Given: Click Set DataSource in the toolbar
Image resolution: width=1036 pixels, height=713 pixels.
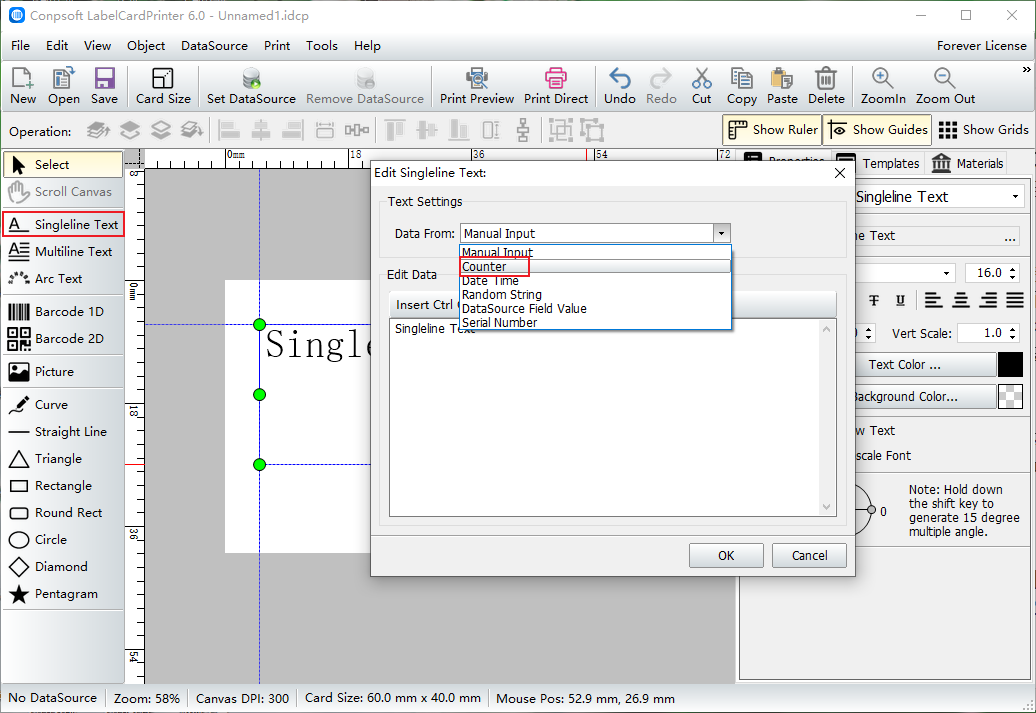Looking at the screenshot, I should coord(251,86).
